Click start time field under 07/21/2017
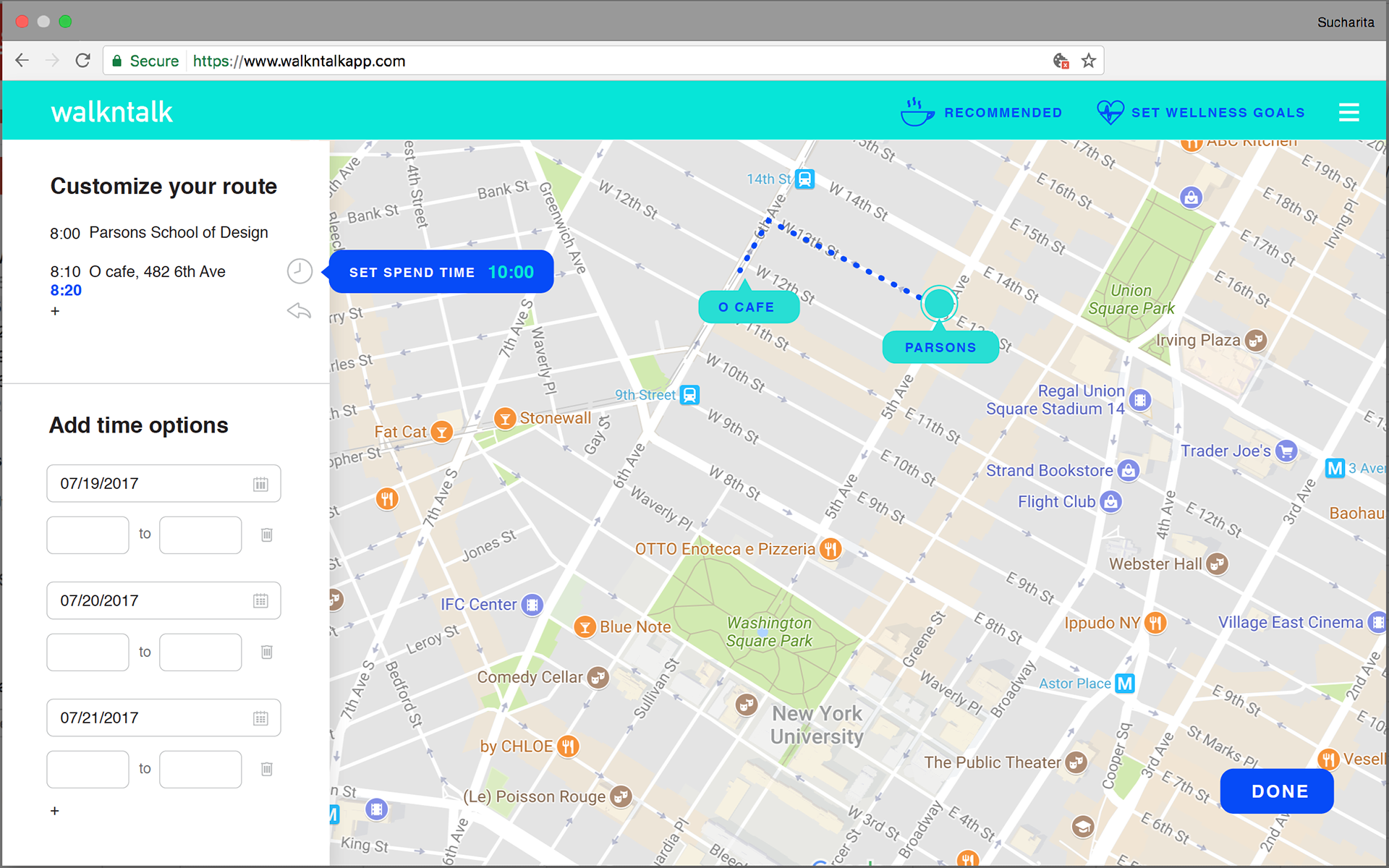Viewport: 1389px width, 868px height. click(88, 770)
